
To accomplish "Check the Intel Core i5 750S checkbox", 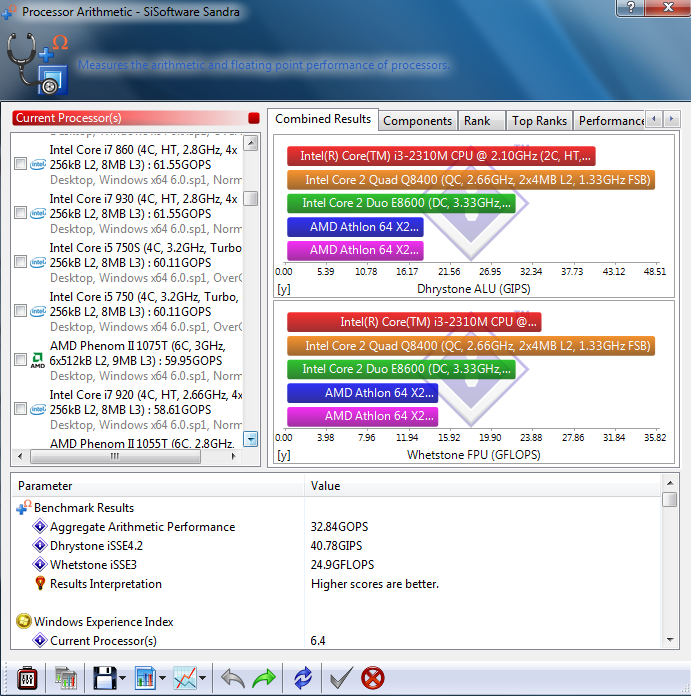I will point(20,261).
